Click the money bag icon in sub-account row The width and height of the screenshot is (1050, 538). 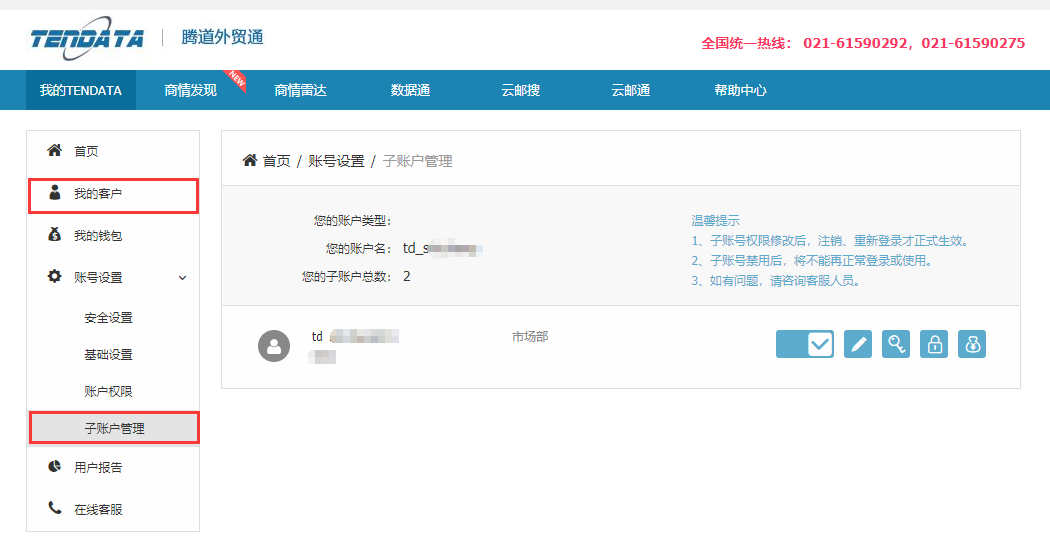(972, 344)
